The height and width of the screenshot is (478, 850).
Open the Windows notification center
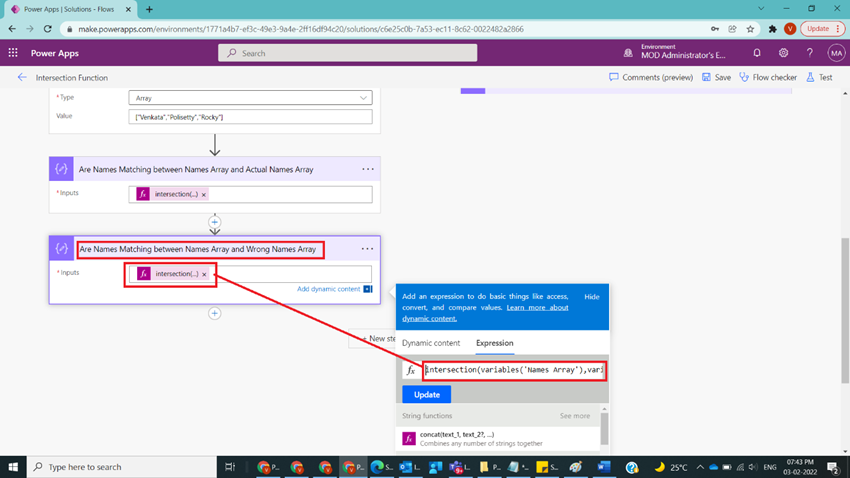point(833,467)
